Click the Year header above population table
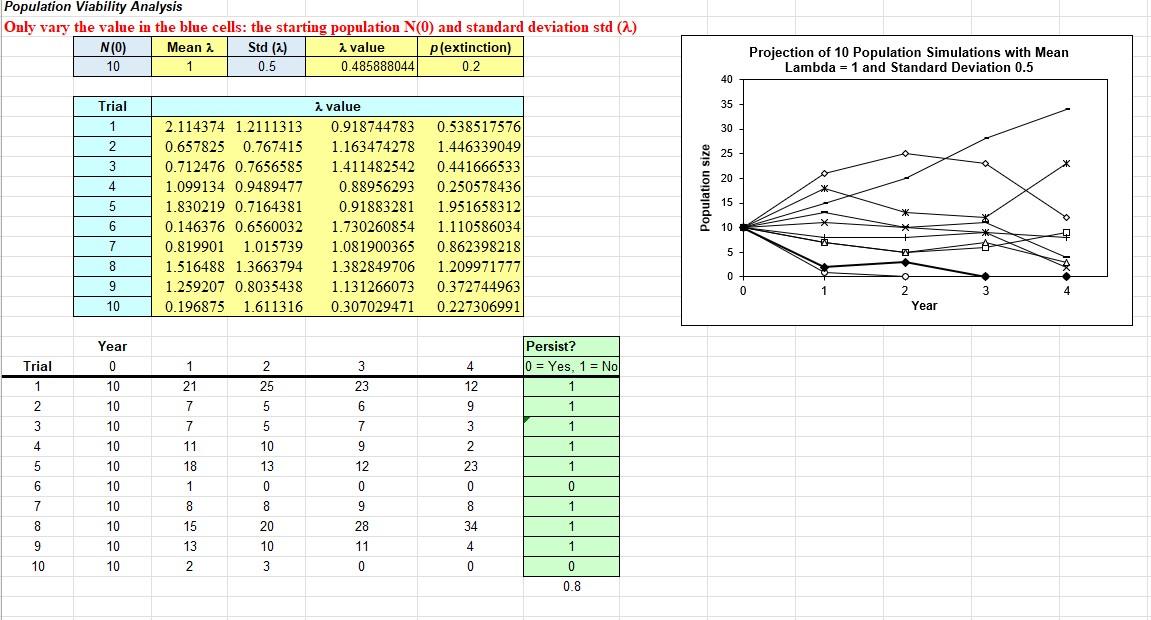 pos(112,346)
